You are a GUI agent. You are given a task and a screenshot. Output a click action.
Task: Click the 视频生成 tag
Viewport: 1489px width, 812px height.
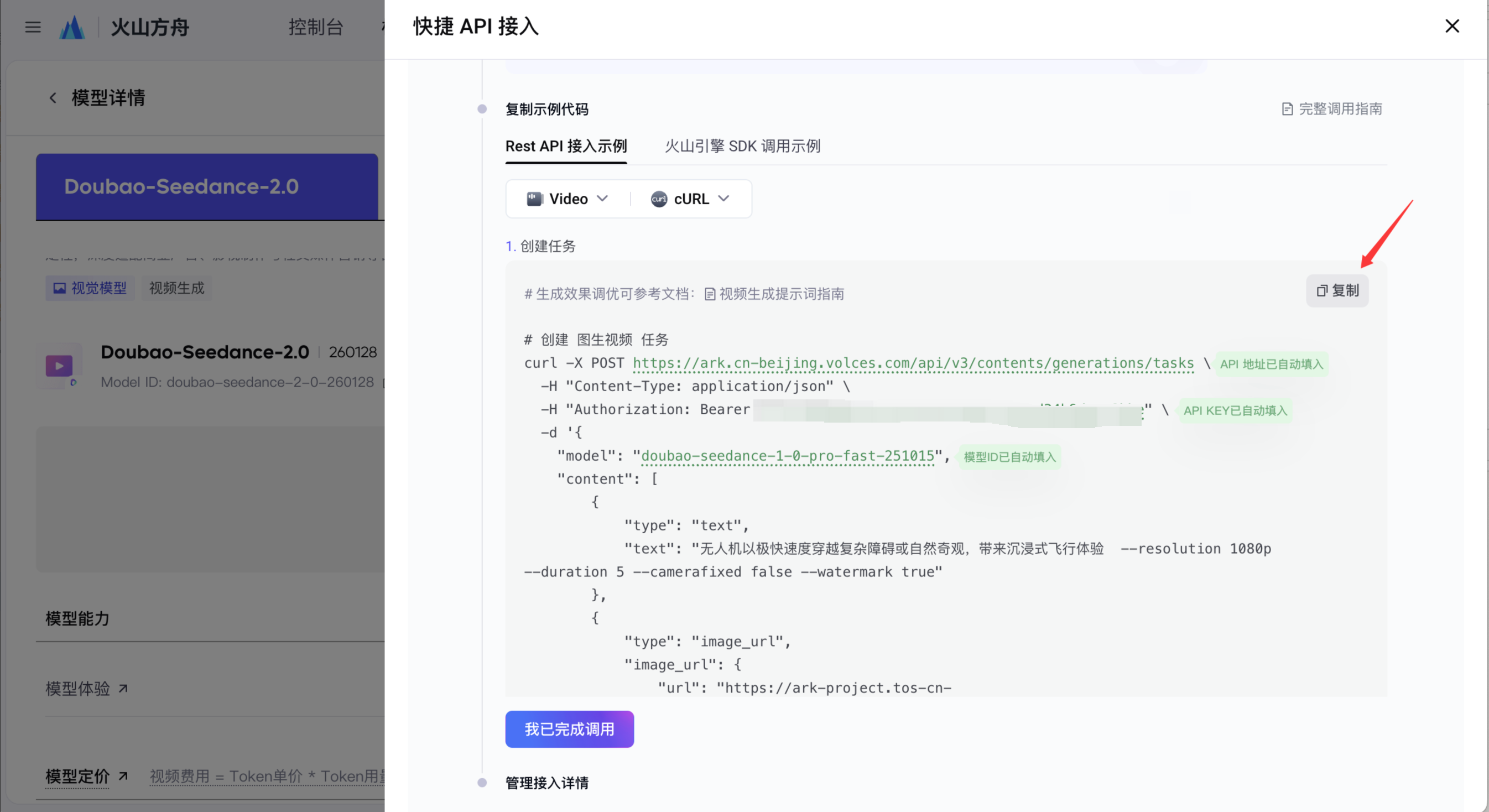click(x=177, y=288)
